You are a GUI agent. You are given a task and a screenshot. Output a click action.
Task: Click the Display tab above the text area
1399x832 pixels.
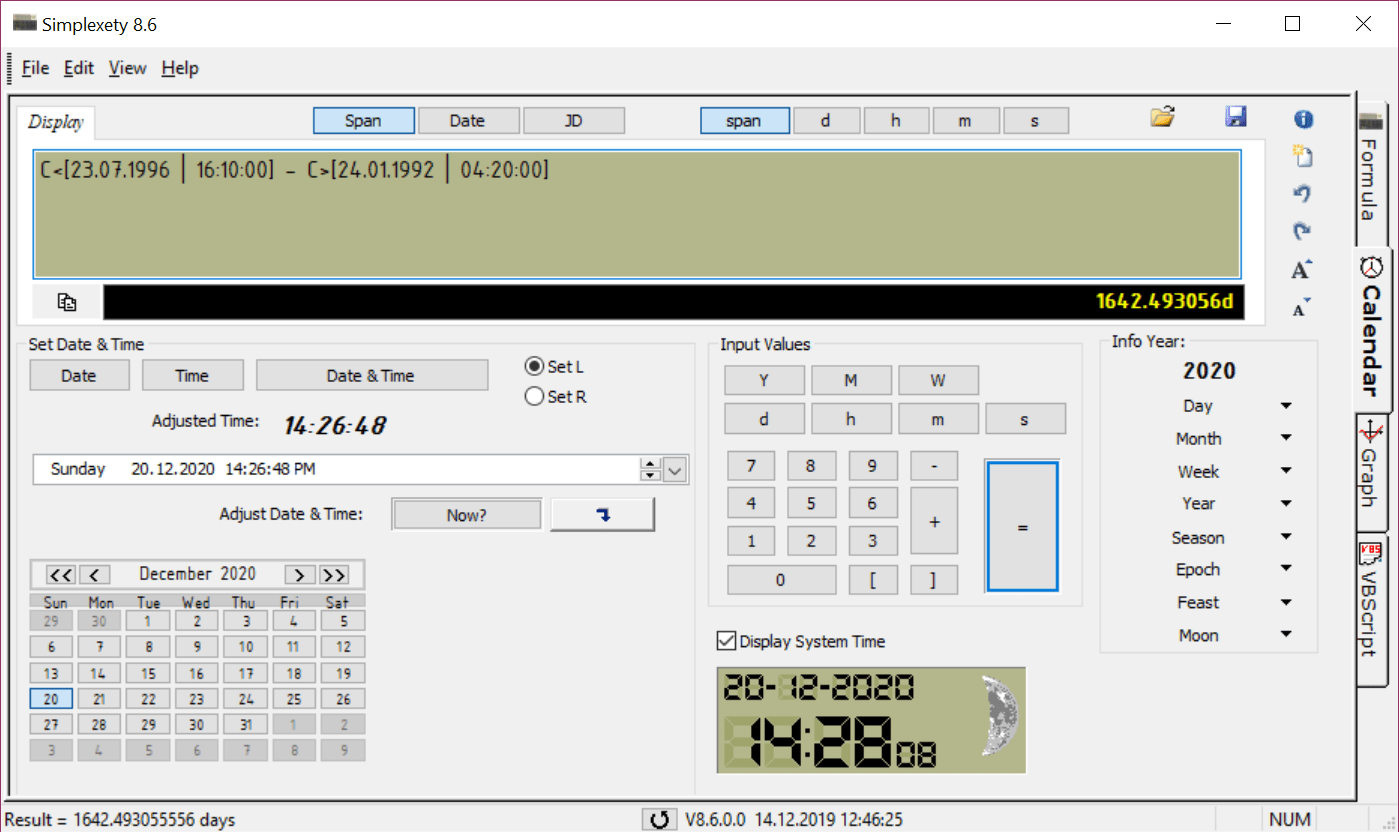pyautogui.click(x=56, y=122)
